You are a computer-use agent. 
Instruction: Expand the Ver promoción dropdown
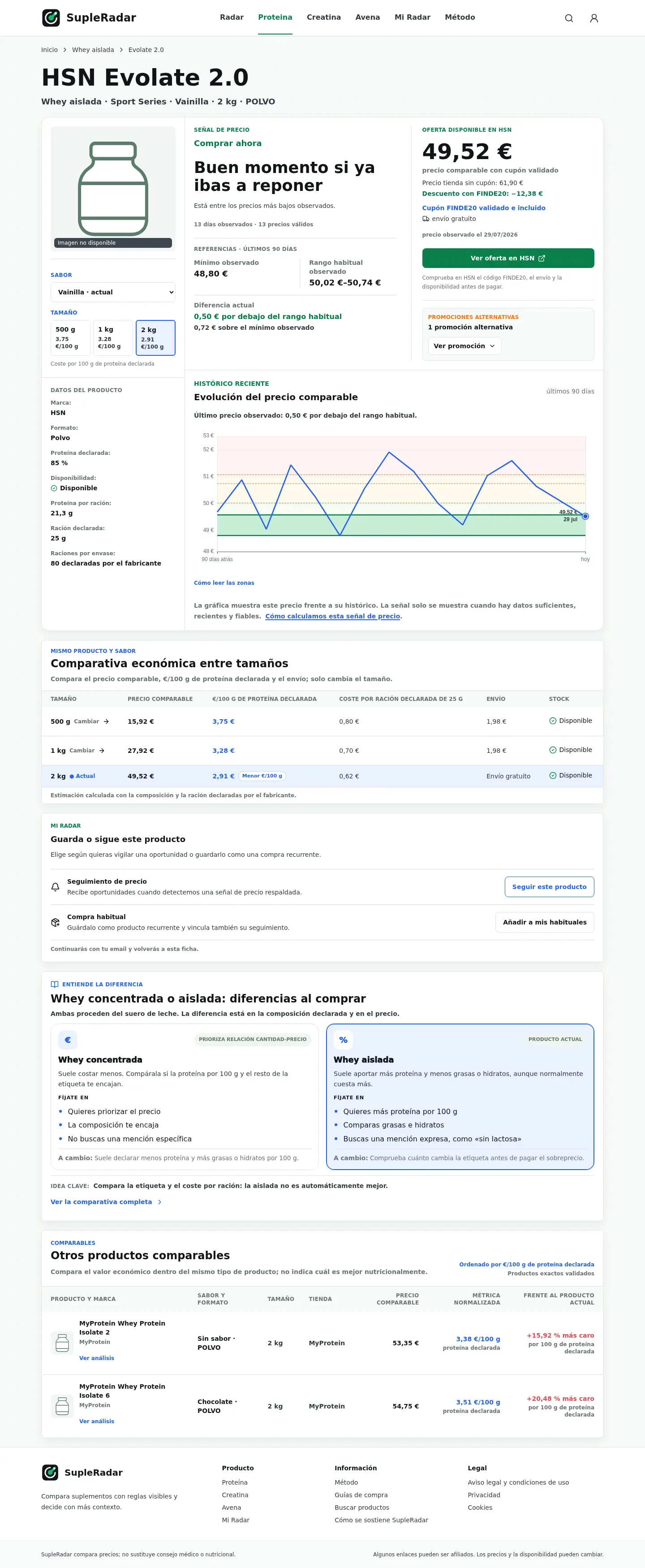pos(464,346)
